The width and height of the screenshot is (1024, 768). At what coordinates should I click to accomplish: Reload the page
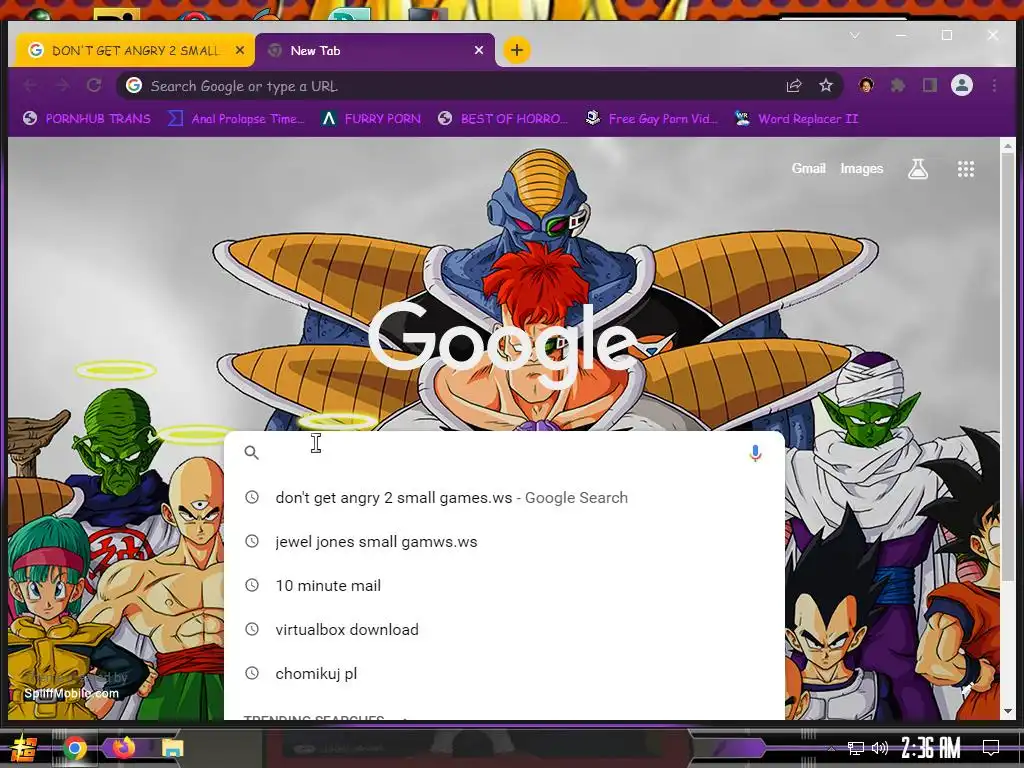[x=94, y=86]
